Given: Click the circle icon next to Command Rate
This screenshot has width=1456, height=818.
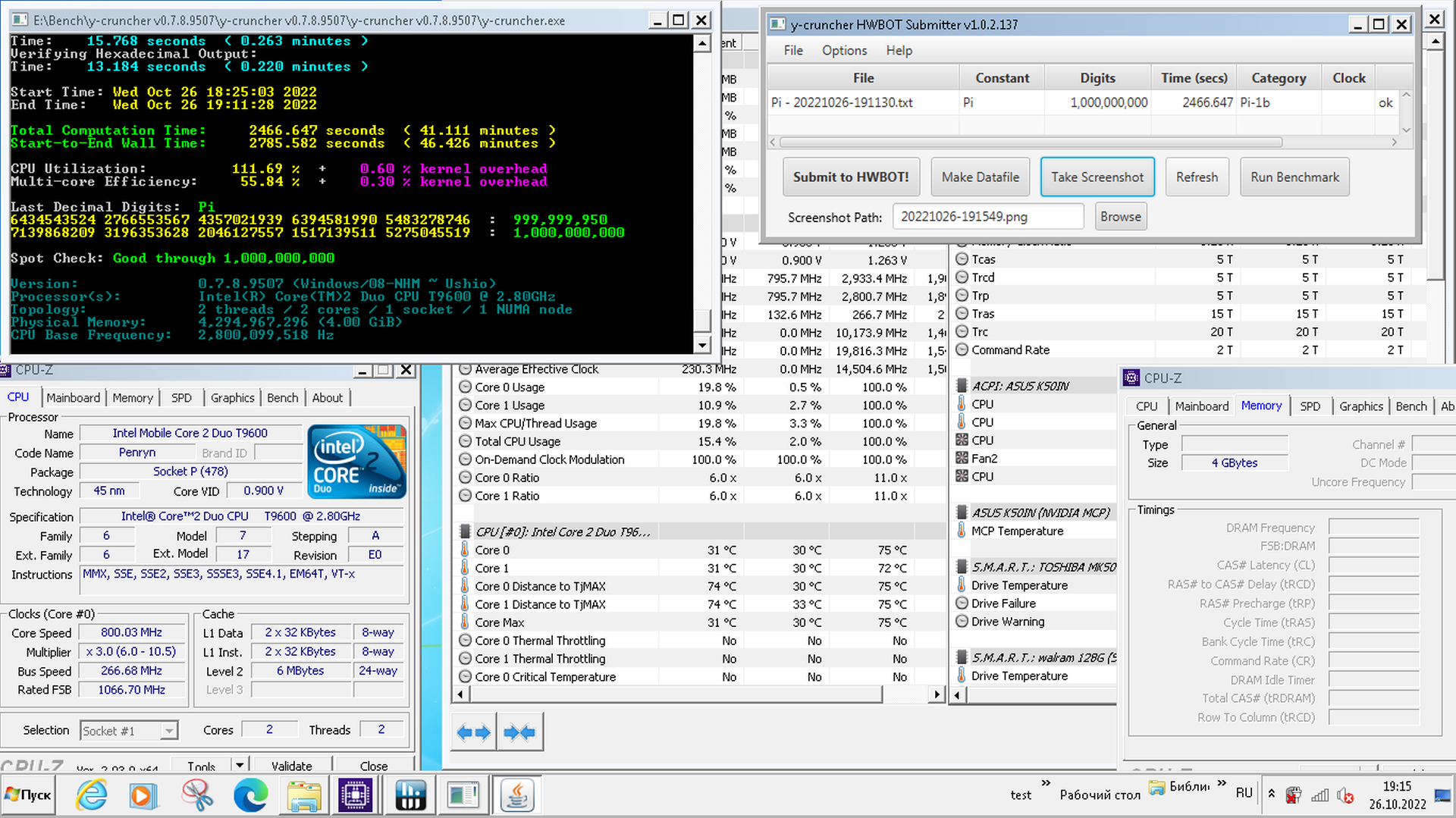Looking at the screenshot, I should pyautogui.click(x=962, y=349).
